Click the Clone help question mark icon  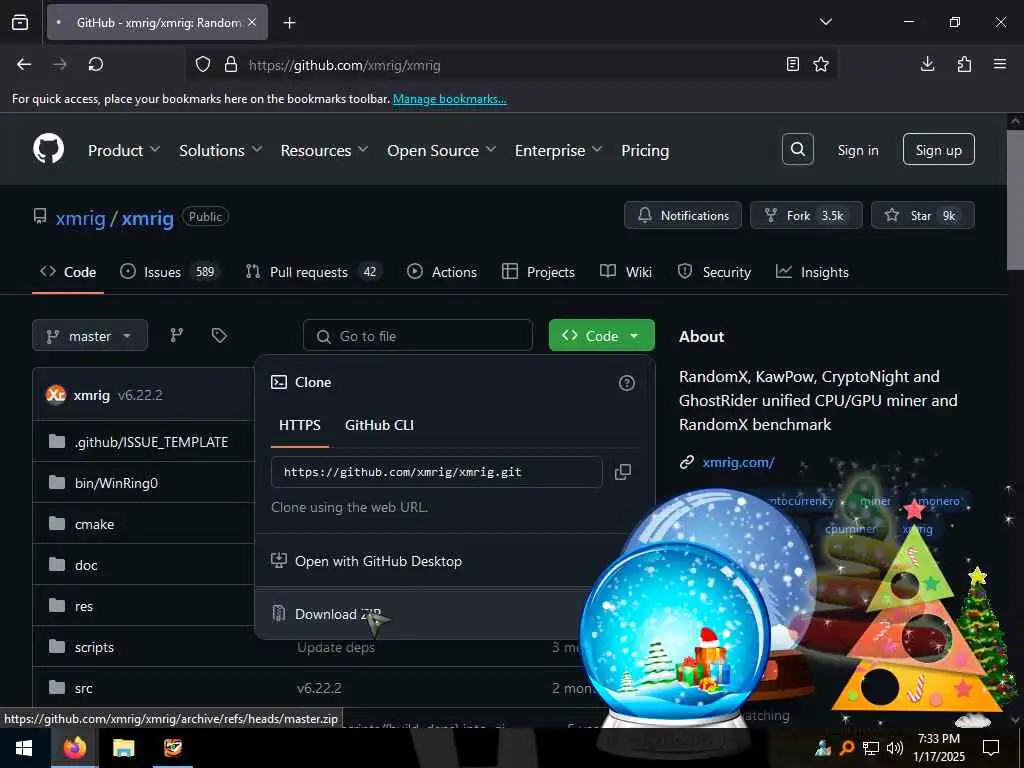pyautogui.click(x=626, y=383)
